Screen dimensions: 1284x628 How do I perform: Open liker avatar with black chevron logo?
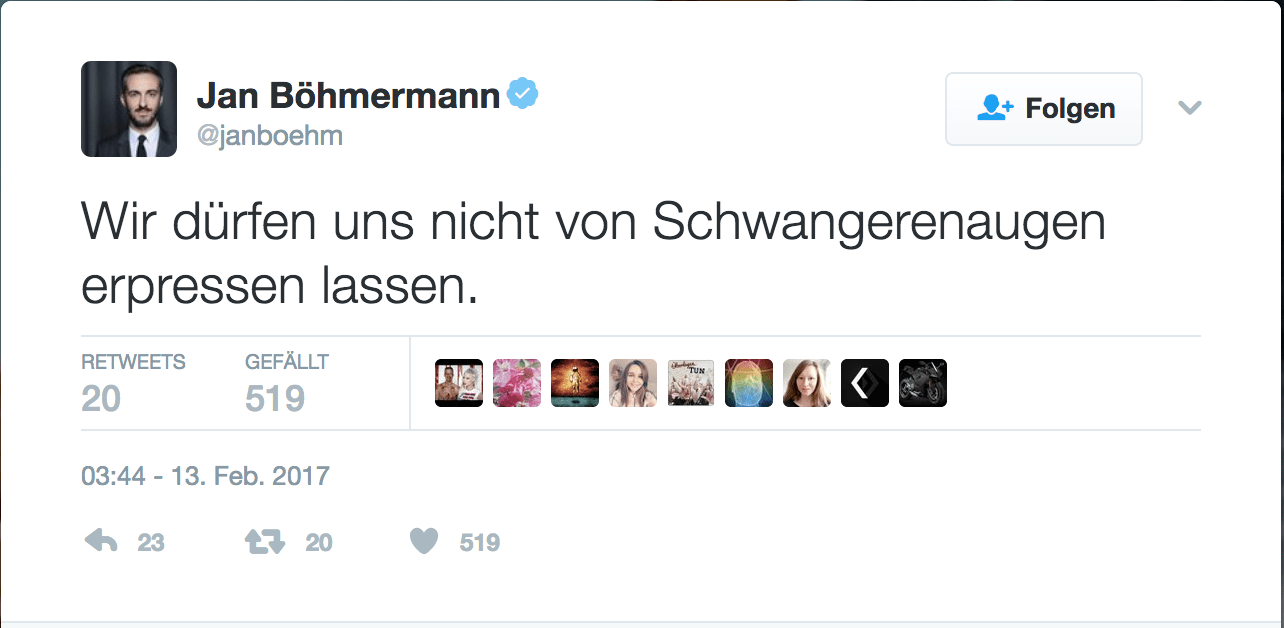865,383
